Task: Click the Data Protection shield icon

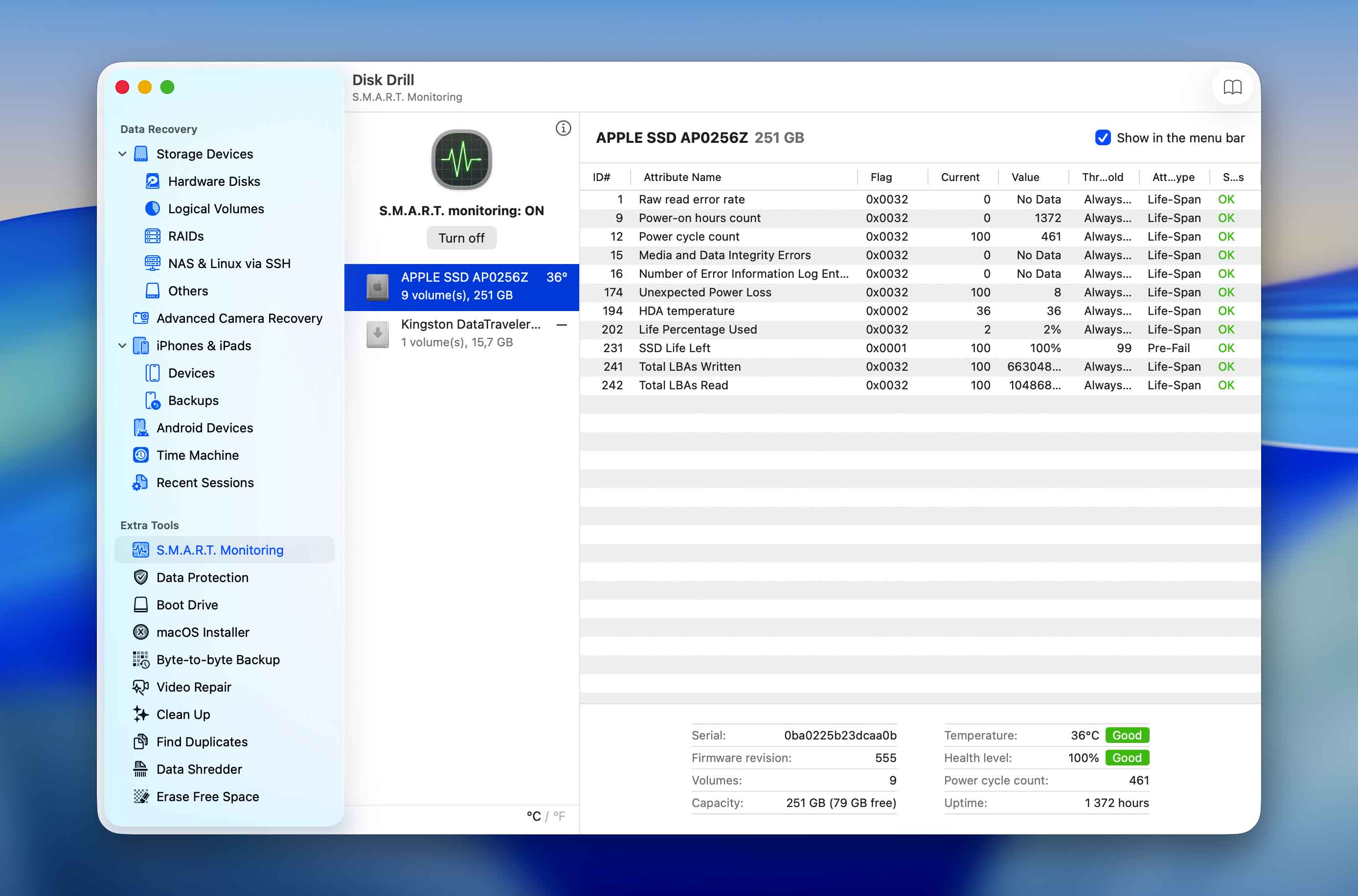Action: [140, 577]
